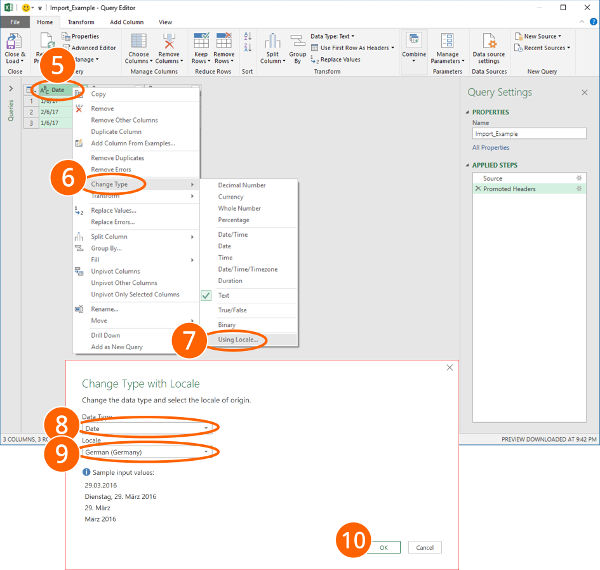Sort ascending using the A-Z icon
This screenshot has height=570, width=600.
248,36
